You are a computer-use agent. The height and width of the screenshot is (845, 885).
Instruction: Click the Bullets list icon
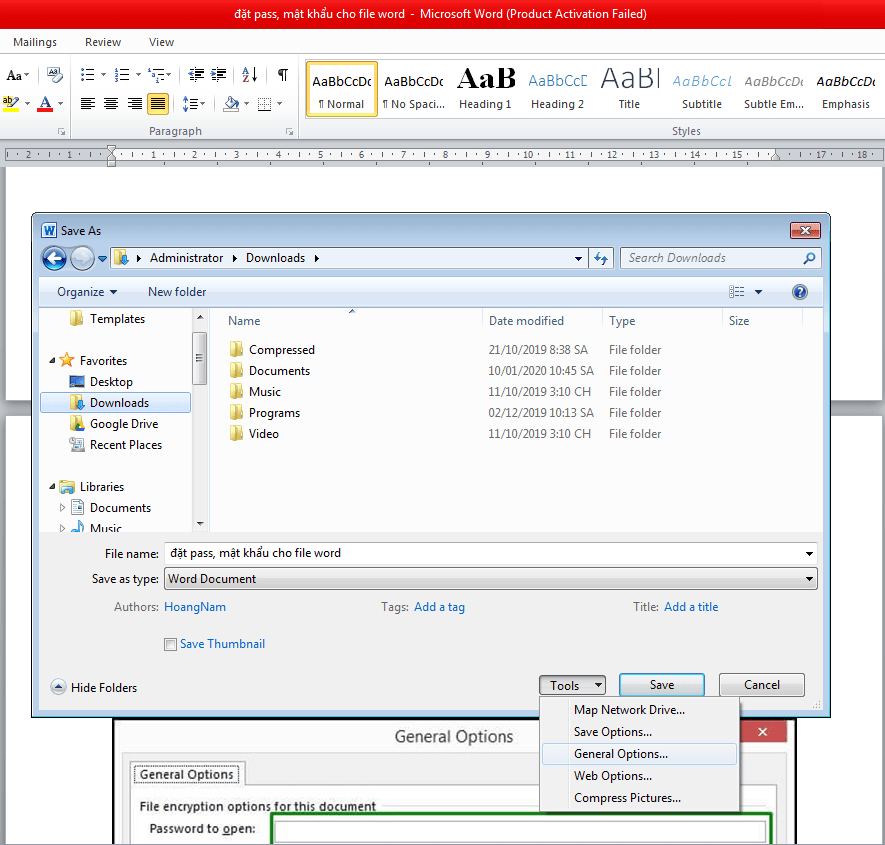(87, 75)
